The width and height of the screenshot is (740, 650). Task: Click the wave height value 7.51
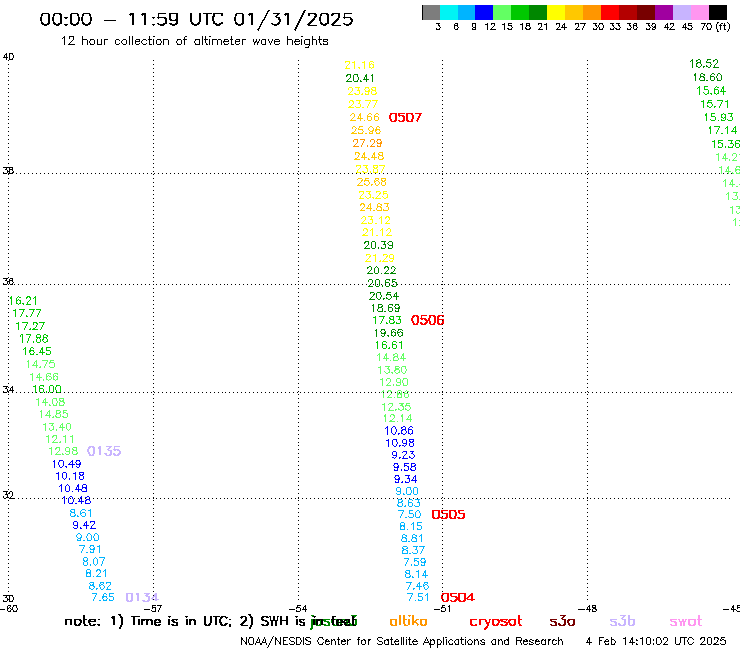418,598
